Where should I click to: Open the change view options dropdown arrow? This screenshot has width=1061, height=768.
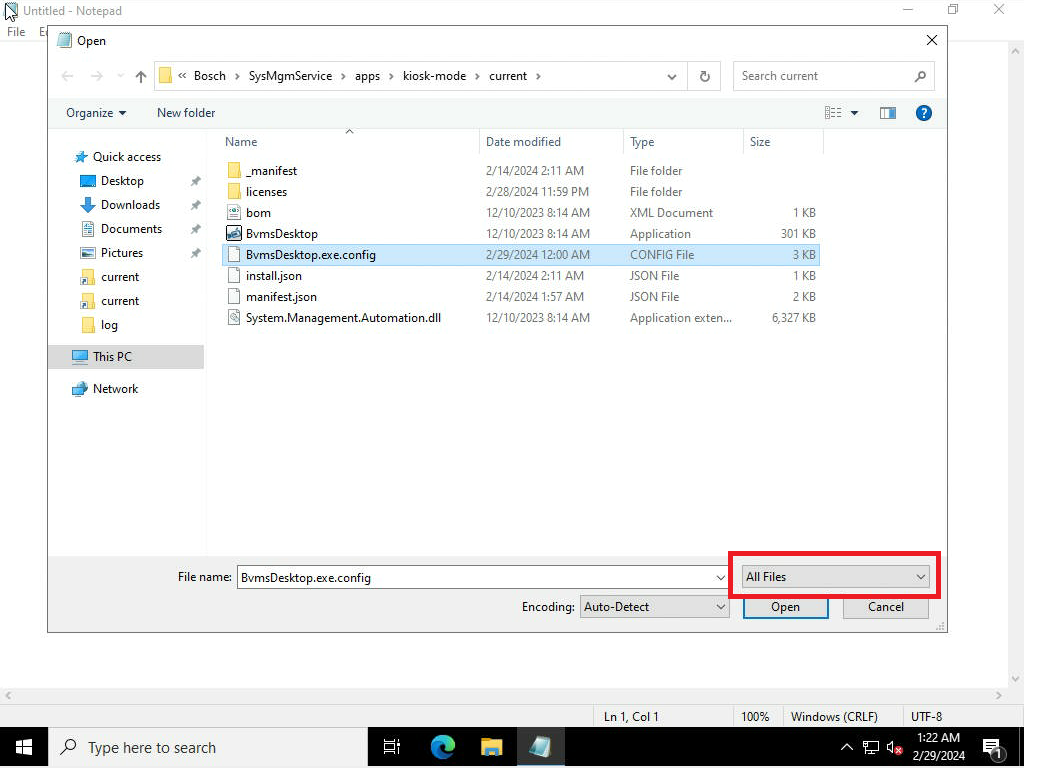tap(854, 113)
